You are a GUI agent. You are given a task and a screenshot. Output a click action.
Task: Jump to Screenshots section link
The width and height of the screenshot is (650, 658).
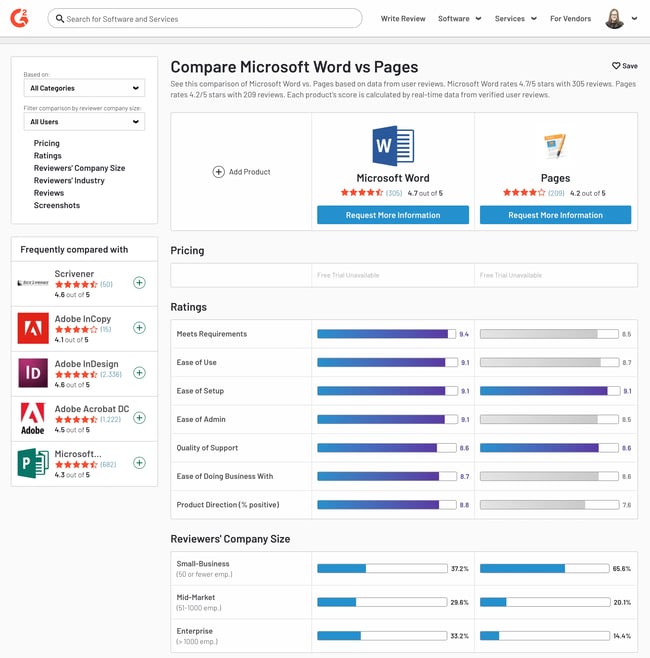[x=57, y=205]
